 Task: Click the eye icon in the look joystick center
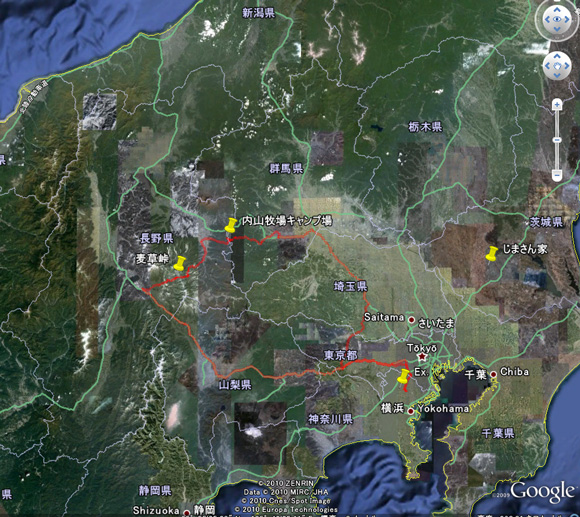[x=557, y=19]
